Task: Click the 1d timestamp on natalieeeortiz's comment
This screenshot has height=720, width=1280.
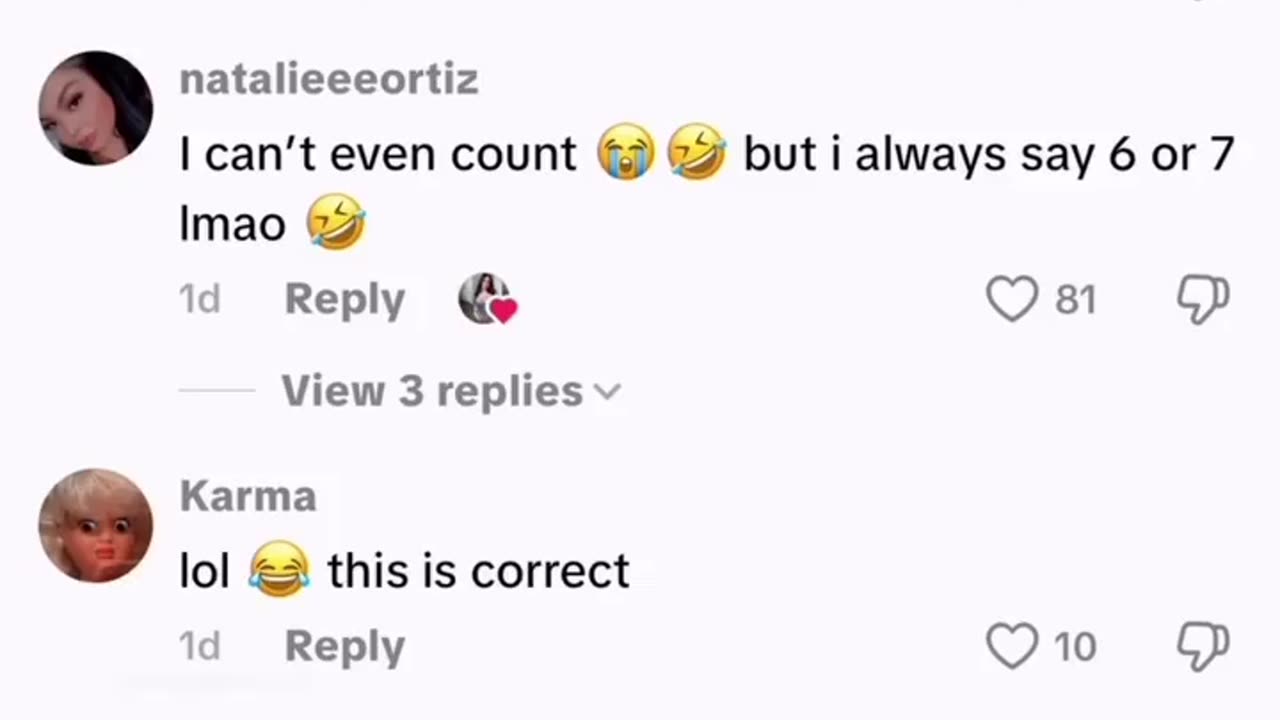Action: [199, 299]
